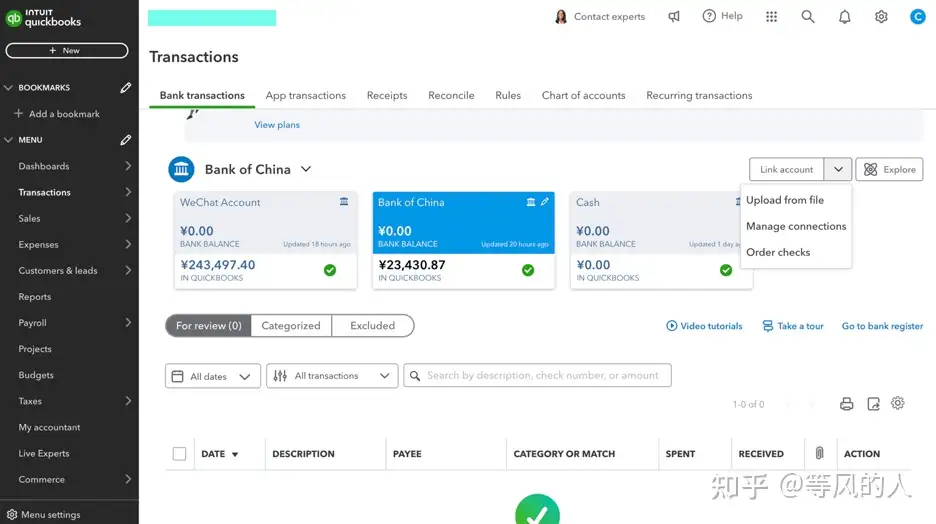
Task: Choose Order checks option
Action: pyautogui.click(x=778, y=252)
